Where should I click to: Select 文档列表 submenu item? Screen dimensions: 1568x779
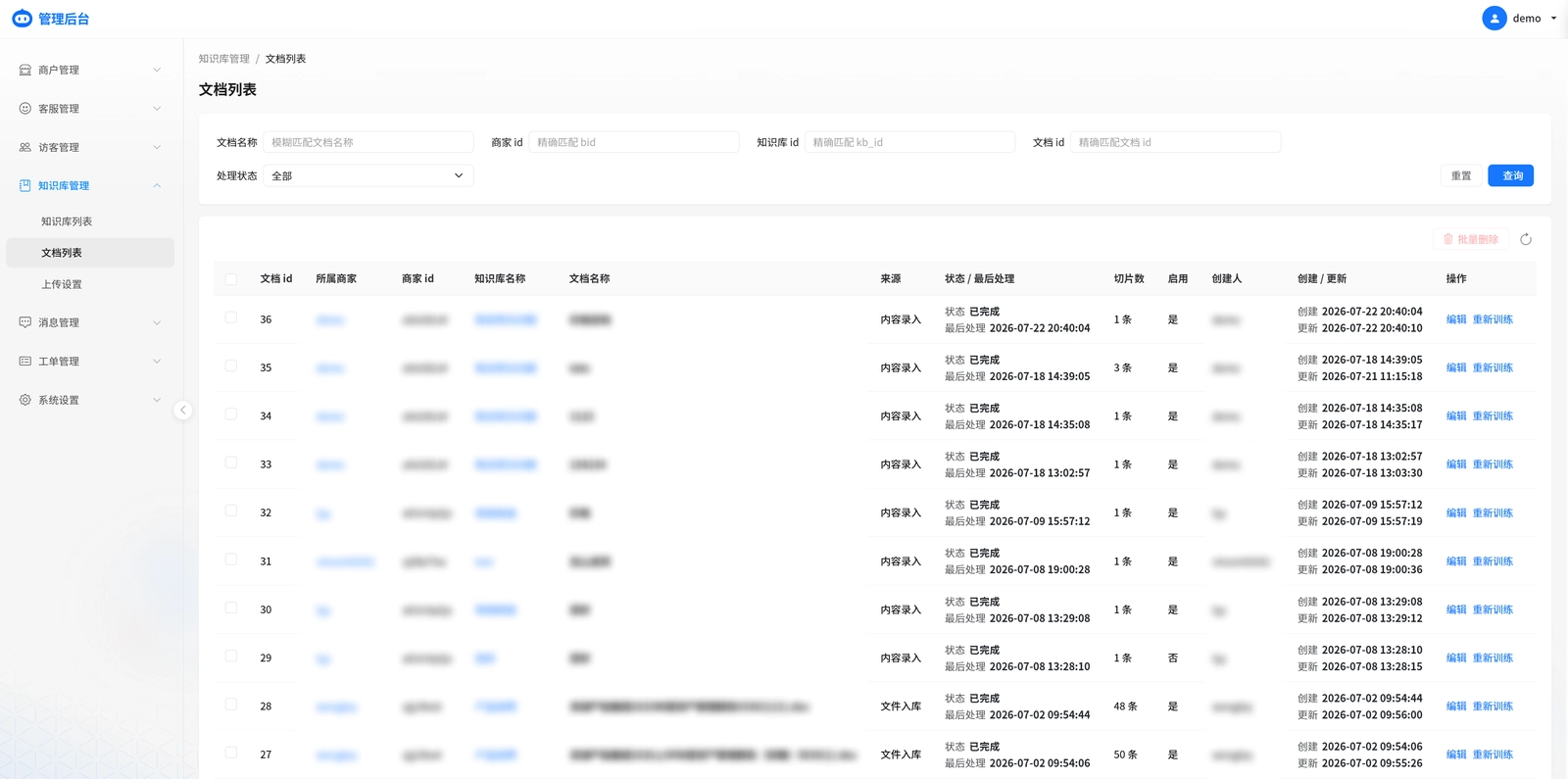[x=90, y=253]
